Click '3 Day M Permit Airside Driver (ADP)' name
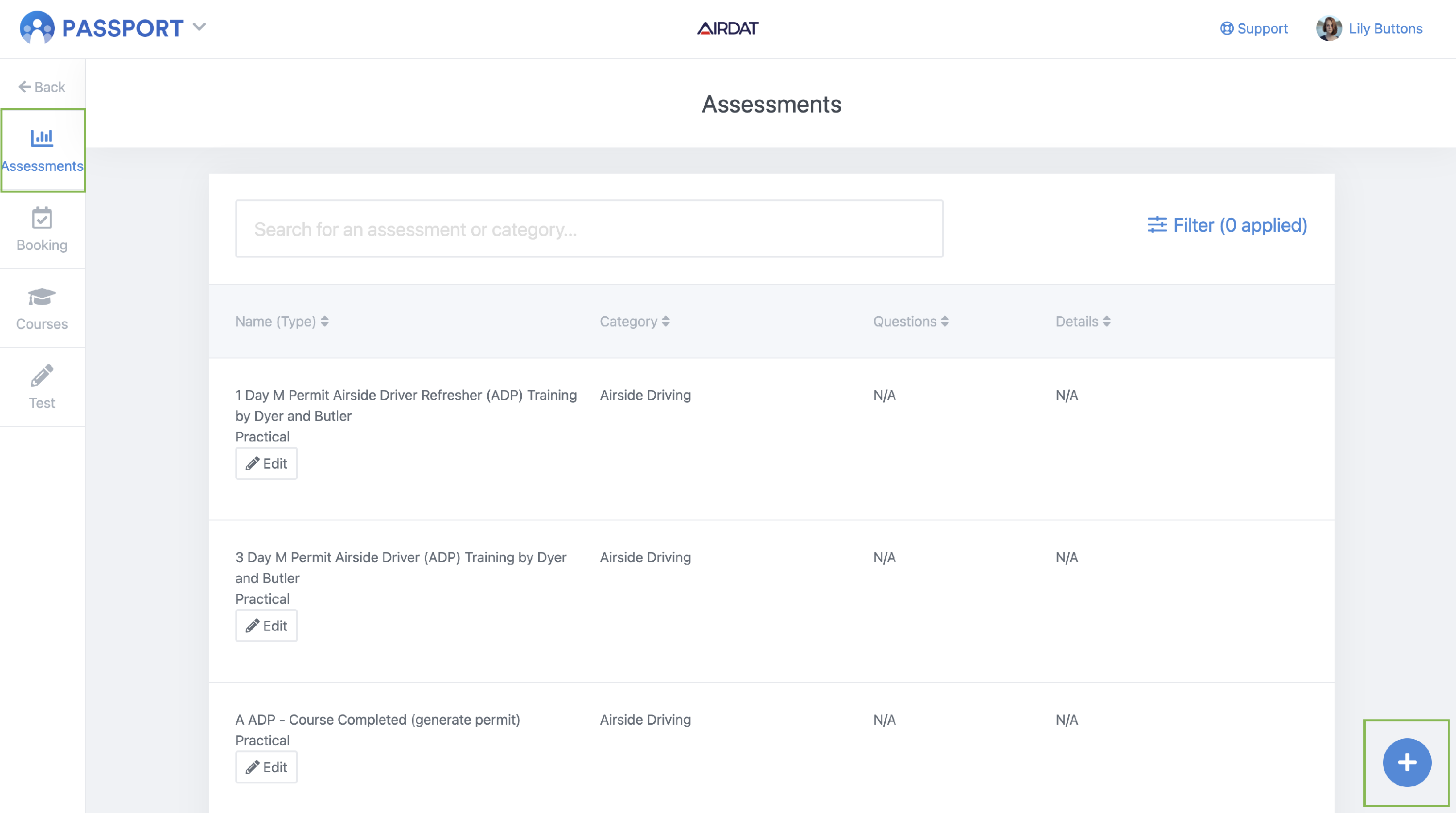 [x=401, y=567]
